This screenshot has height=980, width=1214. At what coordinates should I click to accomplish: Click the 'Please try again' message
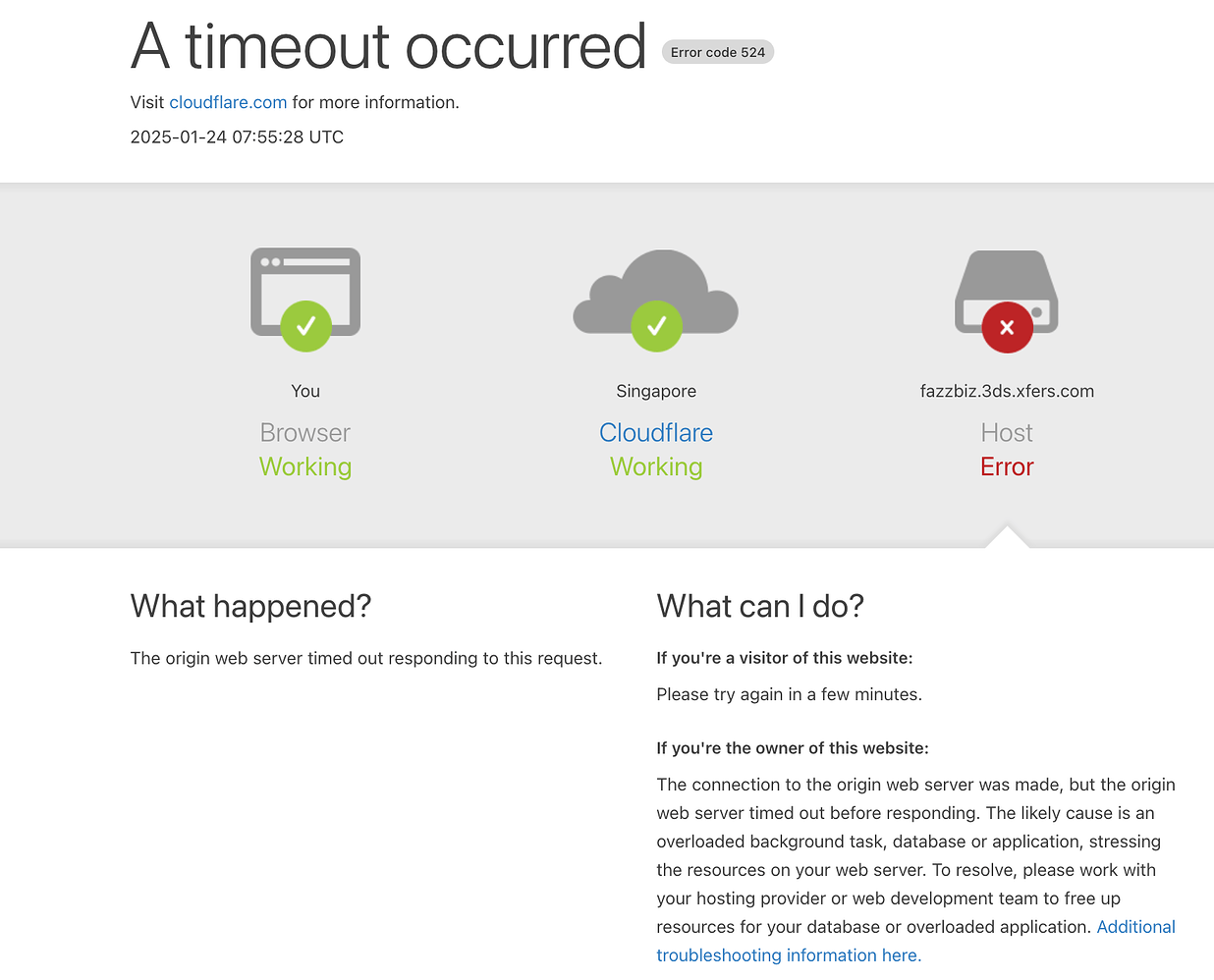click(789, 694)
